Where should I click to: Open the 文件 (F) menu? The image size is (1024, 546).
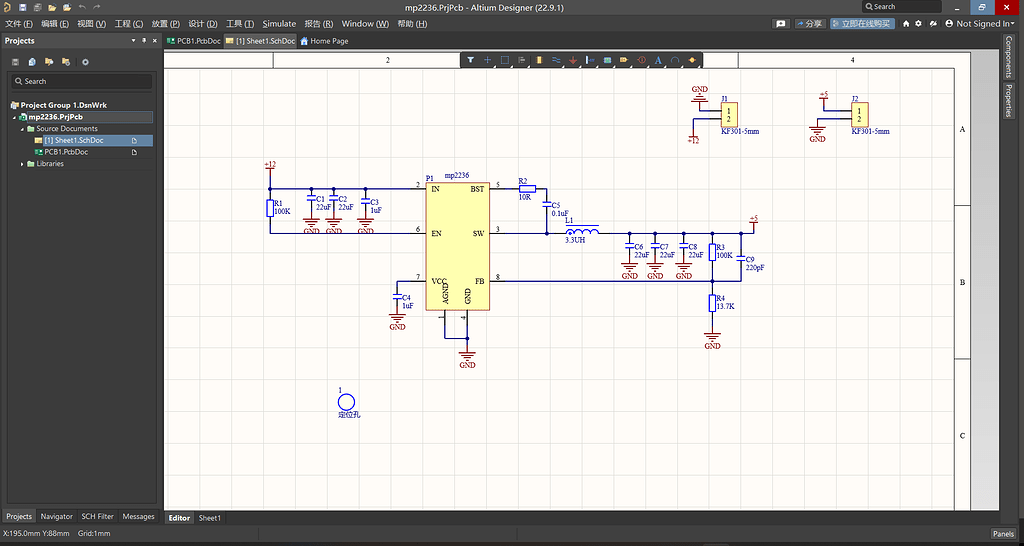19,24
